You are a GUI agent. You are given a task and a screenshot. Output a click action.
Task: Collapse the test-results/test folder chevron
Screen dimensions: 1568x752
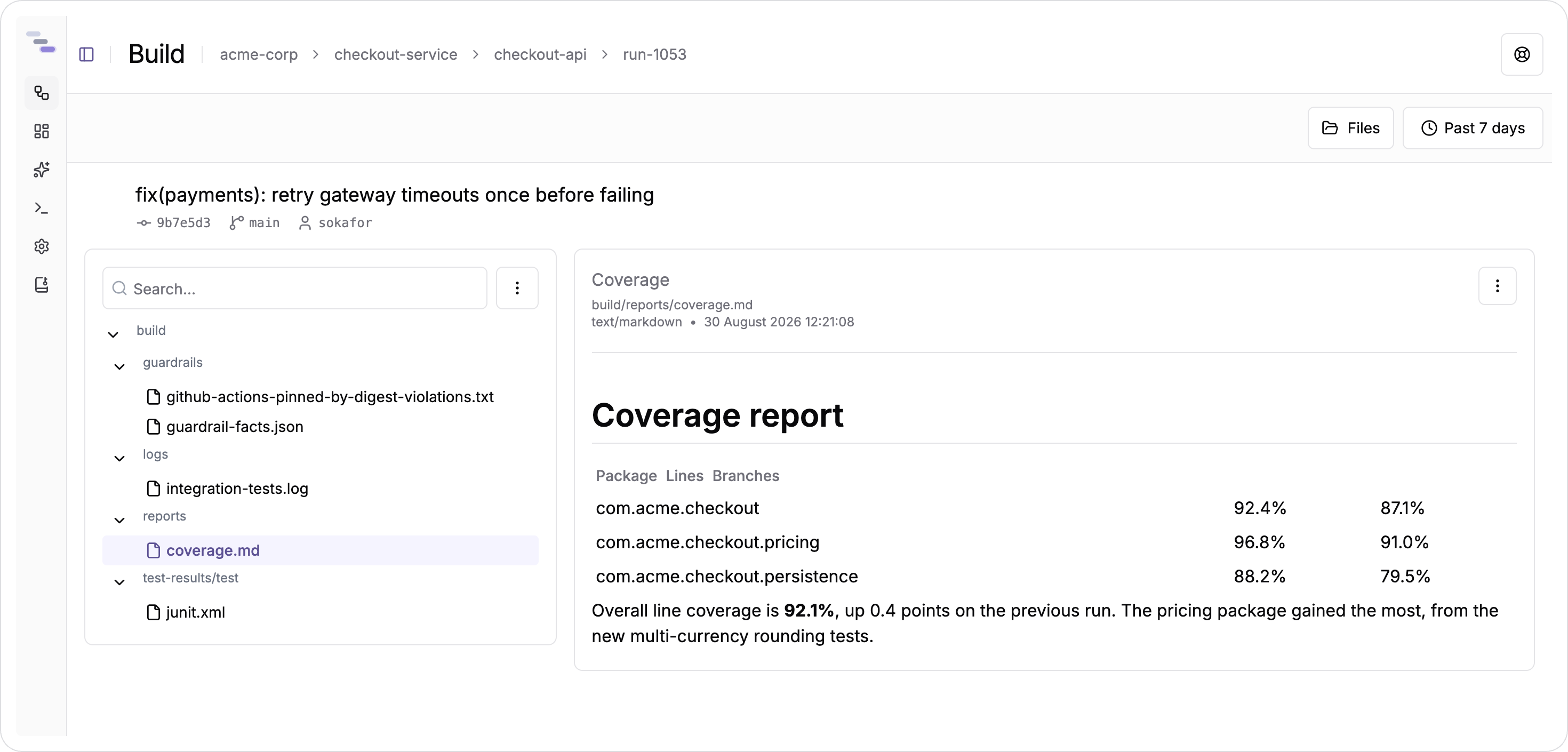coord(119,582)
